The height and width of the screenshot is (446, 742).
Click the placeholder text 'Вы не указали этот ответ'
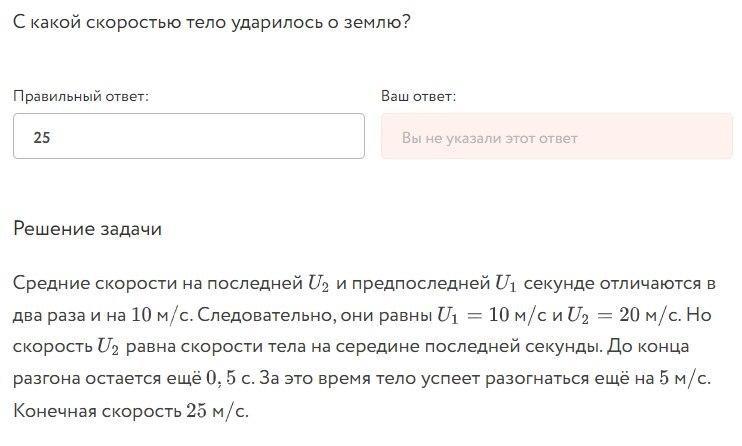pos(489,138)
